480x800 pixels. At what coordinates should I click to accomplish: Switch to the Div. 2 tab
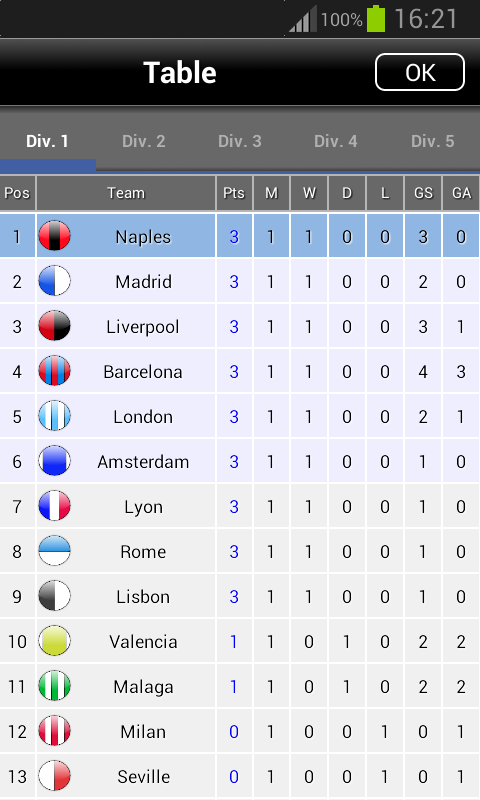click(144, 141)
